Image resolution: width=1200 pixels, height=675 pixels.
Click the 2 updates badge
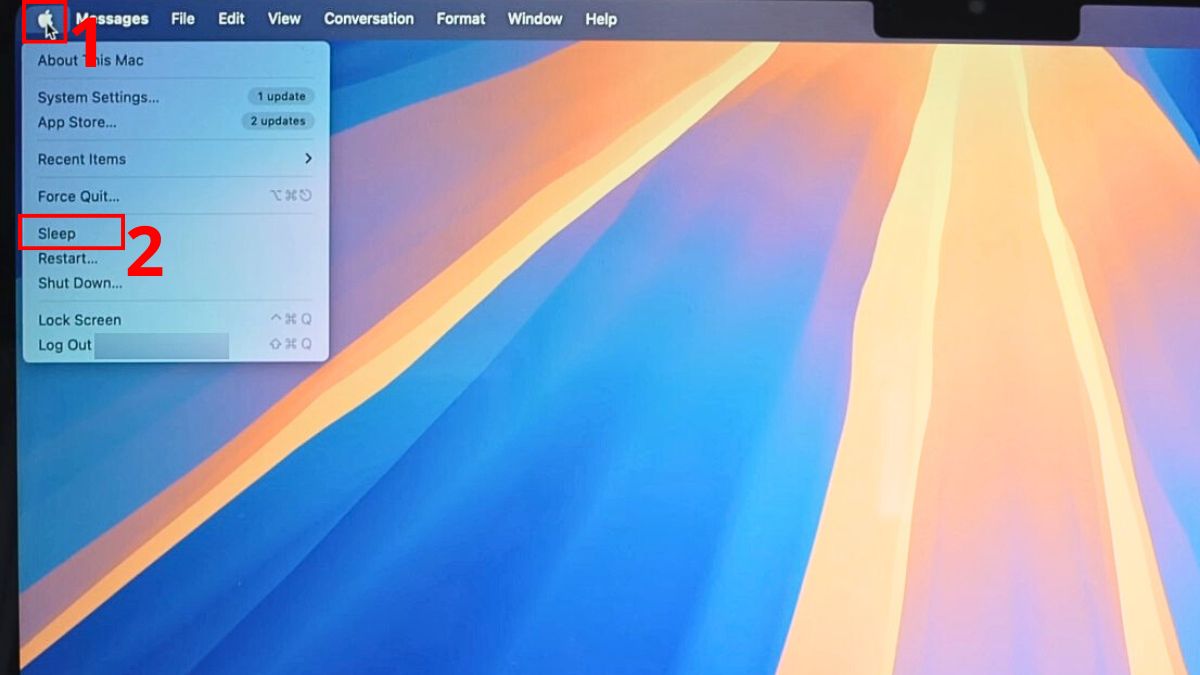click(x=277, y=120)
